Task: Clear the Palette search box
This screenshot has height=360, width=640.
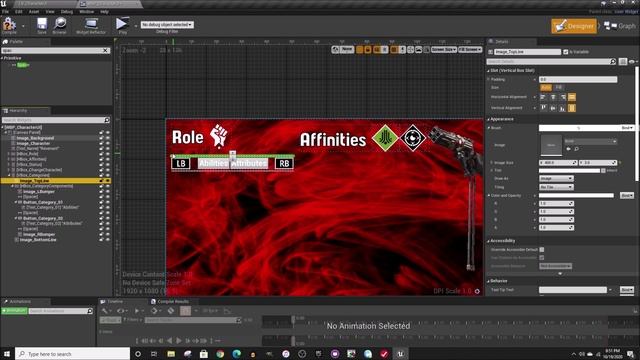Action: point(106,50)
